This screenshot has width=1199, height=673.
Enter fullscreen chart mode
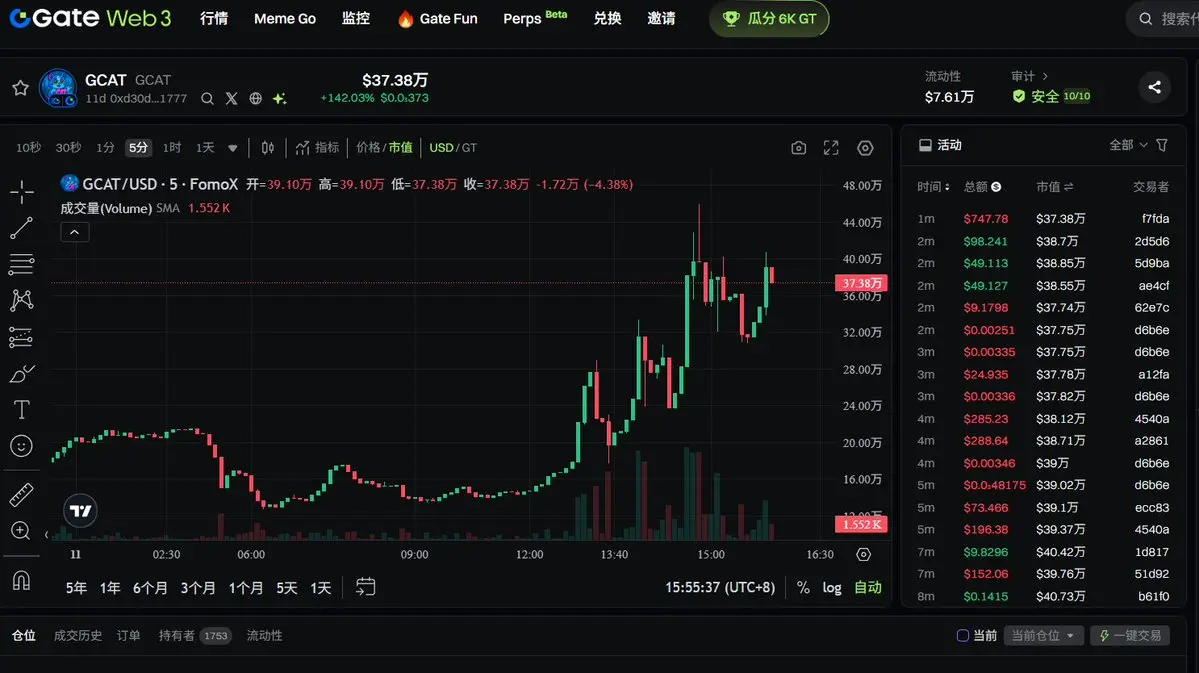[831, 148]
